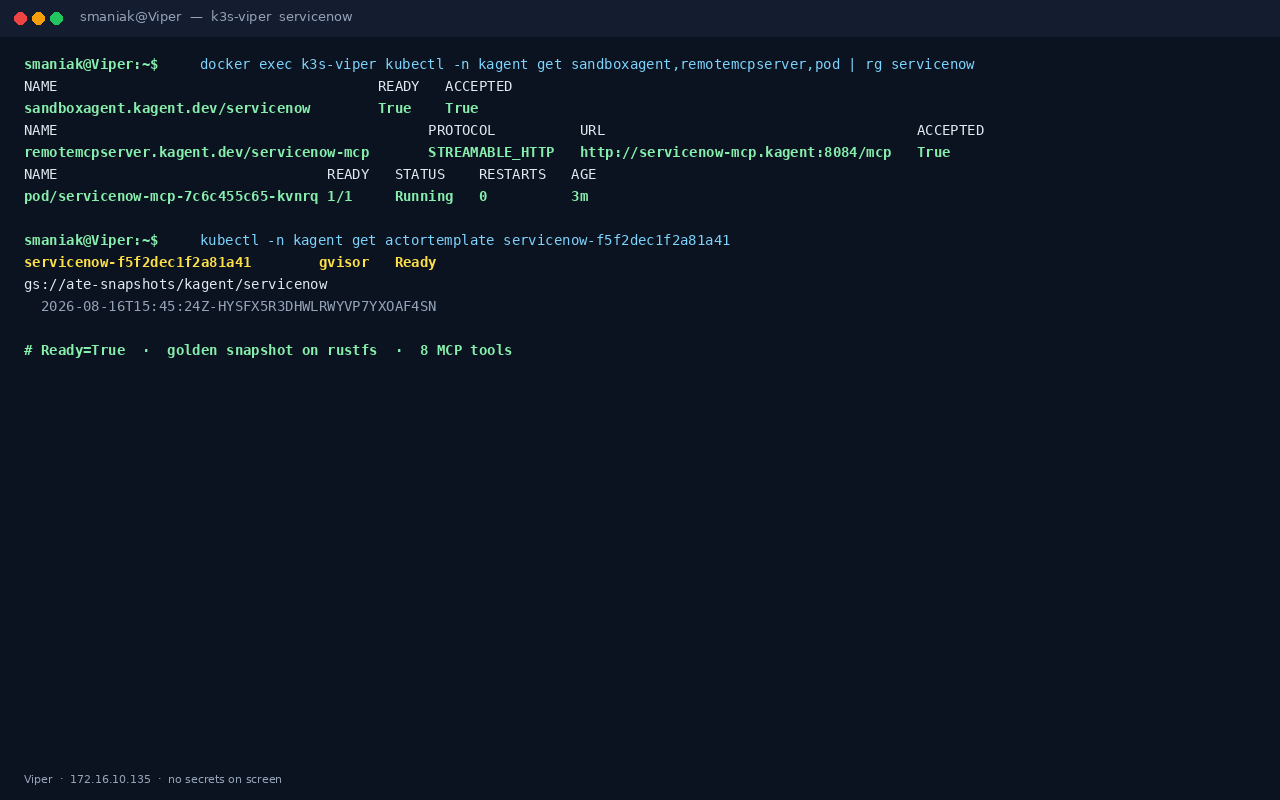Click the ACCEPTED value True for sandboxagent
Screen dimensions: 1280x800
pyautogui.click(x=462, y=108)
